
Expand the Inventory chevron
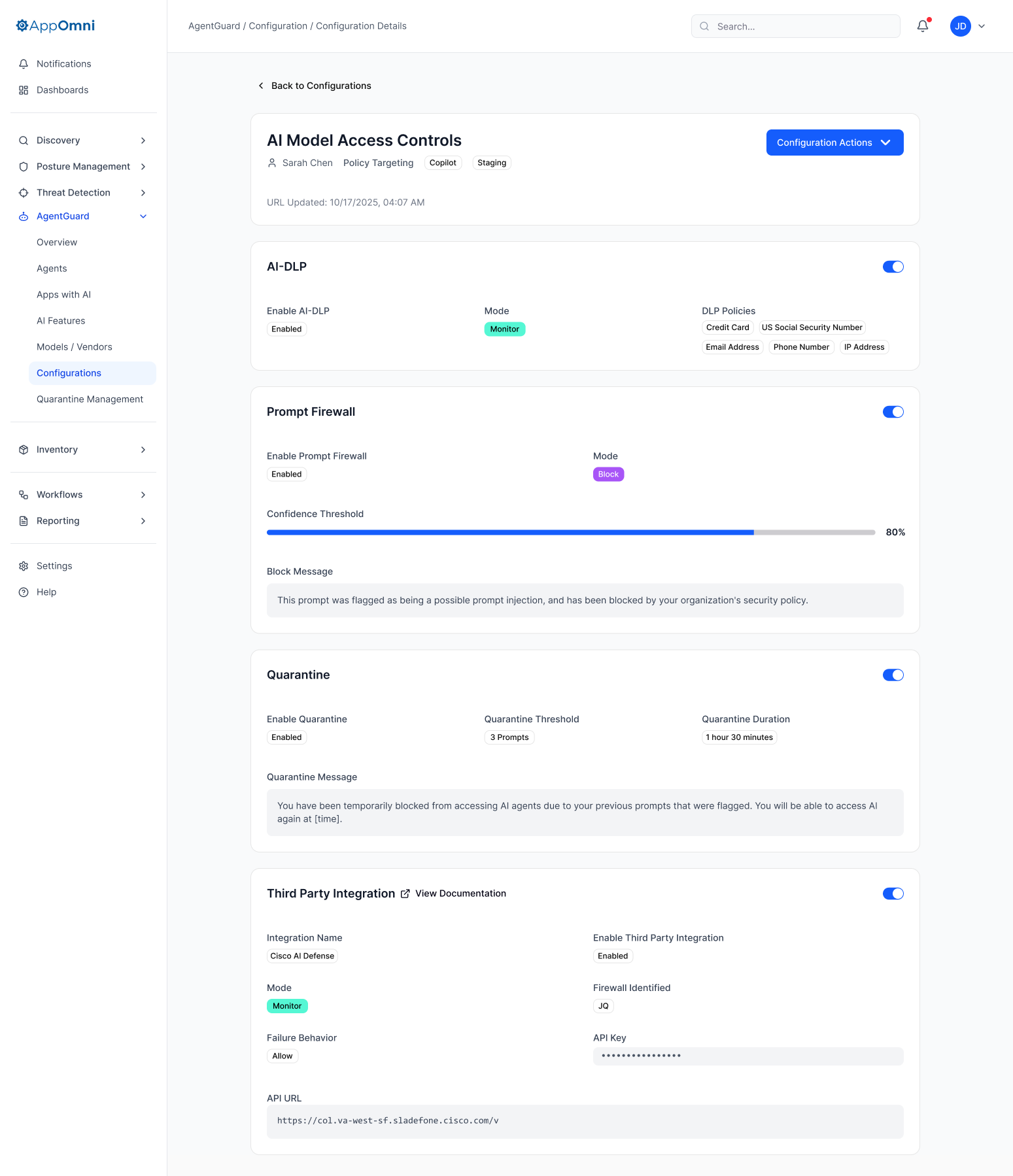point(143,449)
